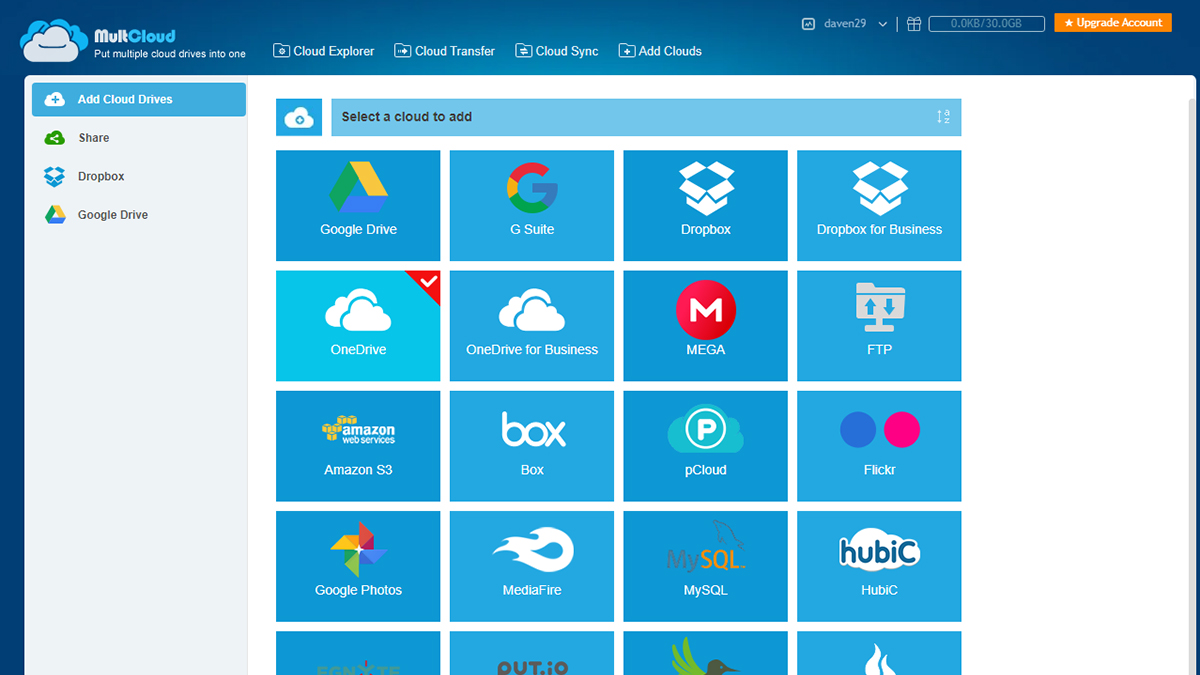Pick the Dropbox for Business tile
Viewport: 1200px width, 675px height.
[879, 206]
